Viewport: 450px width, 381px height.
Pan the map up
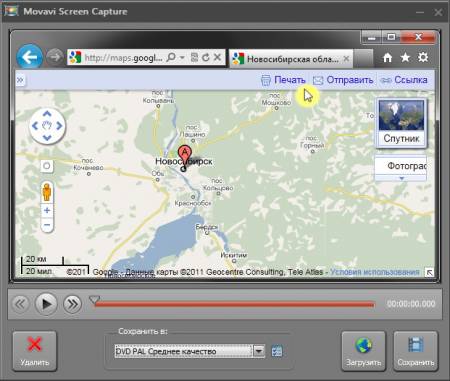coord(47,114)
